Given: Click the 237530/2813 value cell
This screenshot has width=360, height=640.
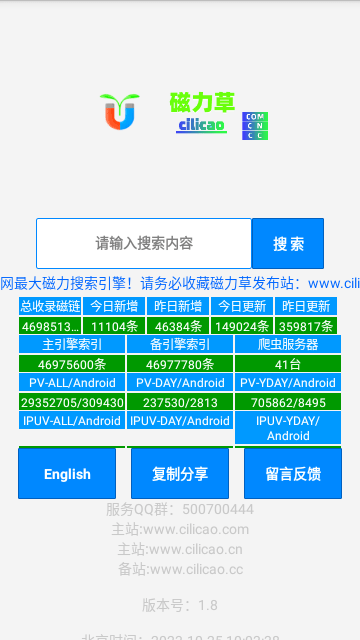Looking at the screenshot, I should tap(180, 402).
